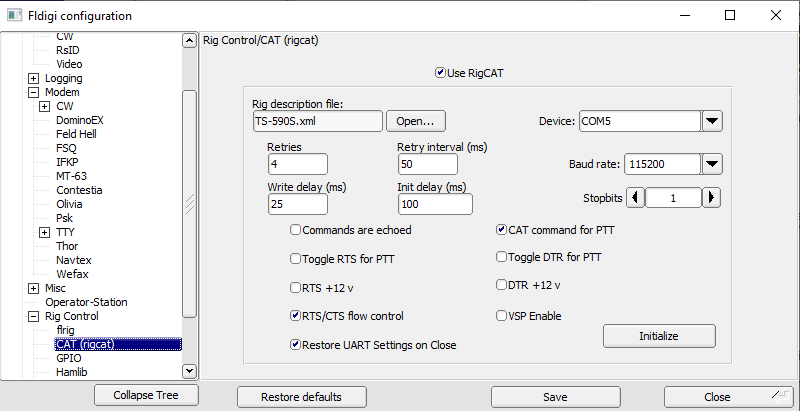Viewport: 800px width, 411px height.
Task: Click the tree vertical scrollbar thumb
Action: (189, 204)
